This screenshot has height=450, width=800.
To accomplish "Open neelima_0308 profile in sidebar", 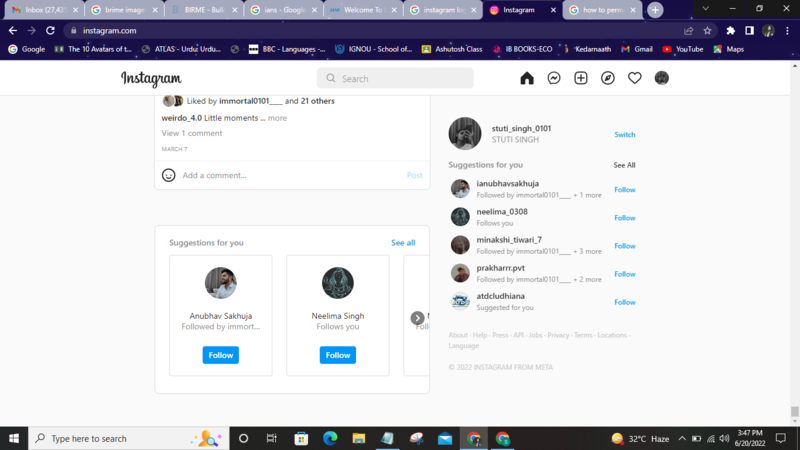I will point(502,212).
